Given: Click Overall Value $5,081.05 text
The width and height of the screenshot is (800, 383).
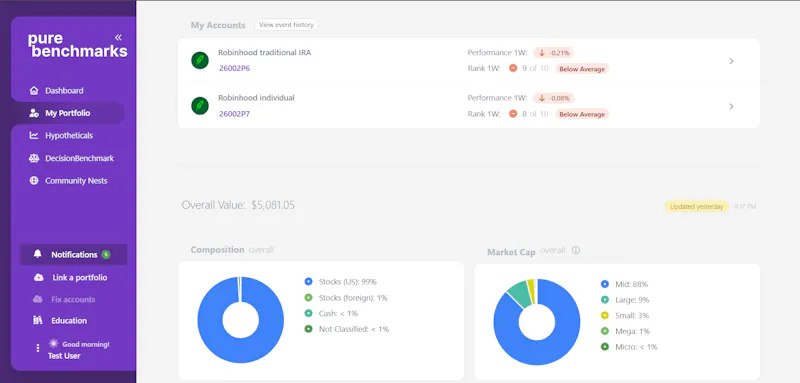Looking at the screenshot, I should (x=238, y=205).
